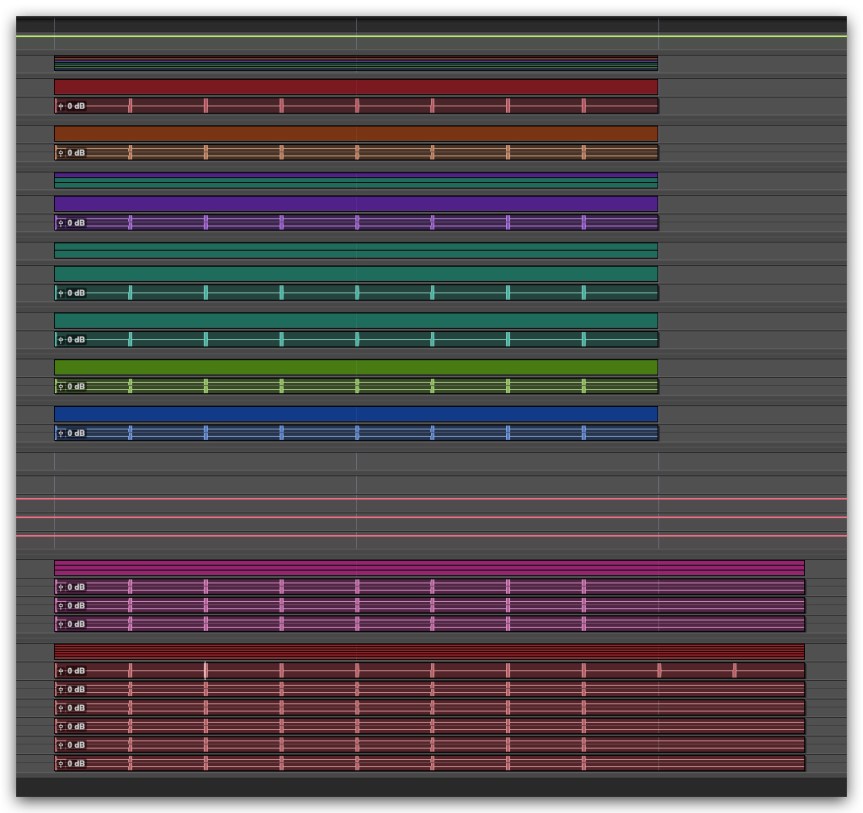Viewport: 863px width, 813px height.
Task: Select the solid red clip near the top
Action: 355,87
